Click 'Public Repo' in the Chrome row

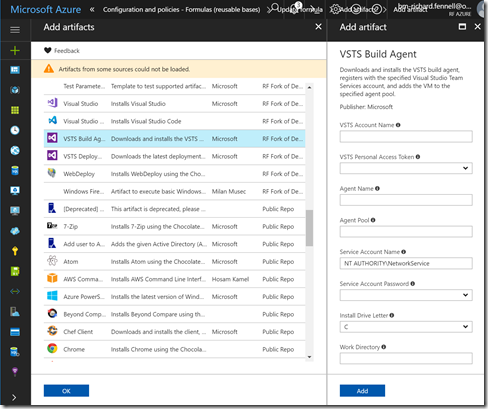278,349
